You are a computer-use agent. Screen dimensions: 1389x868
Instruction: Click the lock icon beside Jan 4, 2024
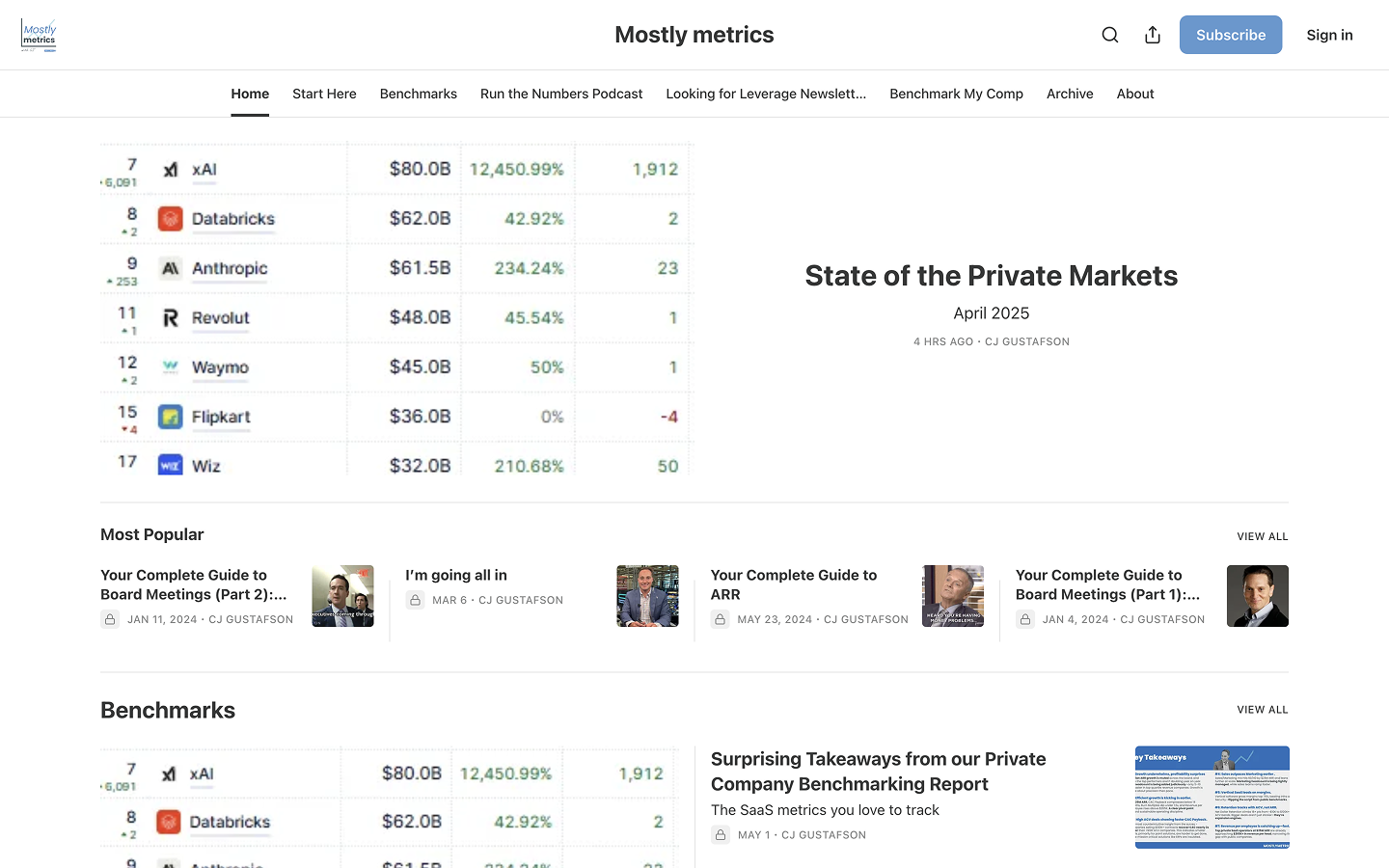click(1025, 619)
